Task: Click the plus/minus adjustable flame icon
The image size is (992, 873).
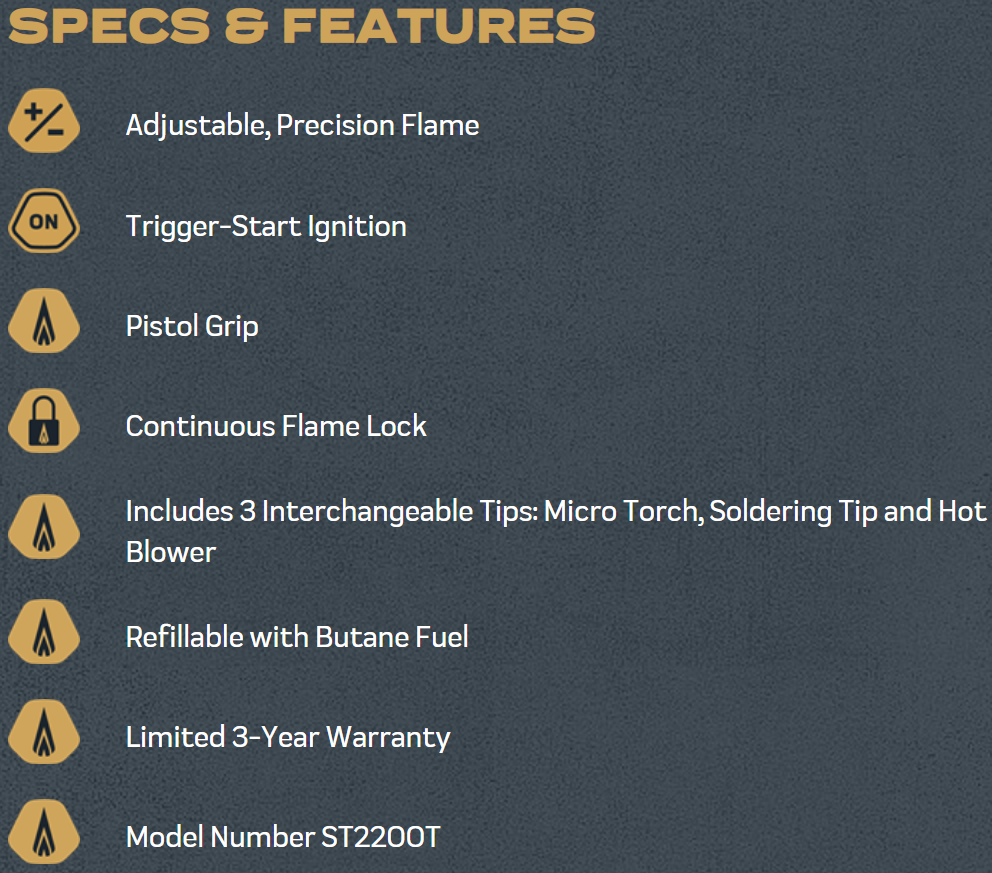Action: pyautogui.click(x=43, y=124)
